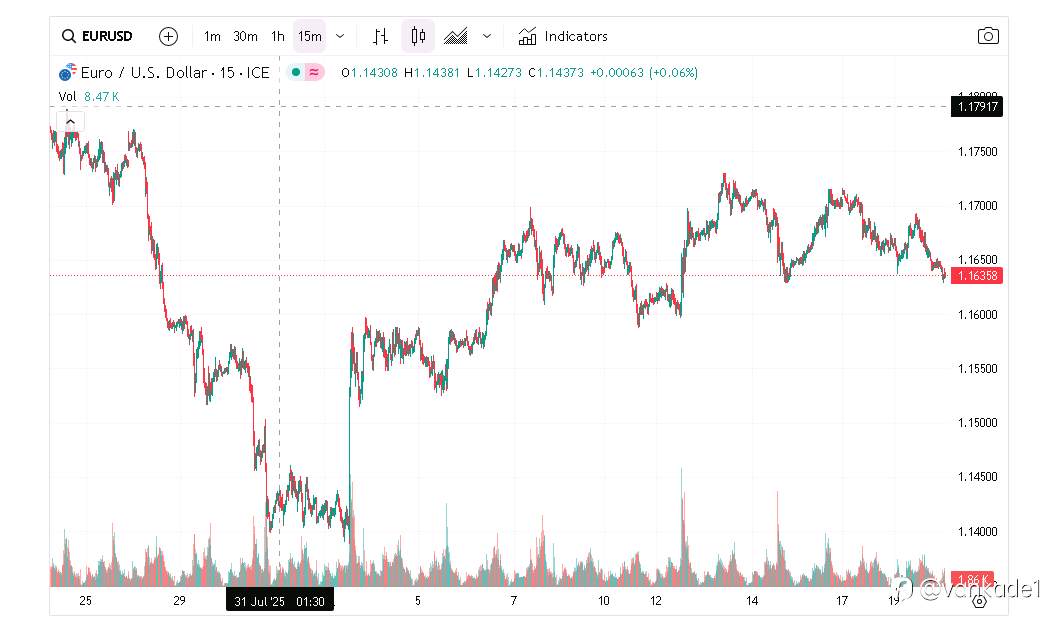Toggle the pink approximate data indicator
The image size is (1051, 627).
[x=314, y=72]
